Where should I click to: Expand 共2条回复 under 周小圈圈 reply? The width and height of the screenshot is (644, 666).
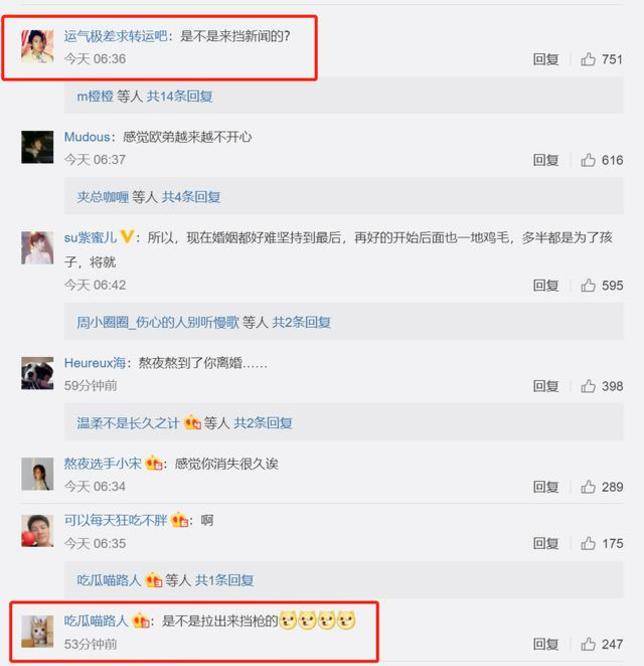[301, 322]
